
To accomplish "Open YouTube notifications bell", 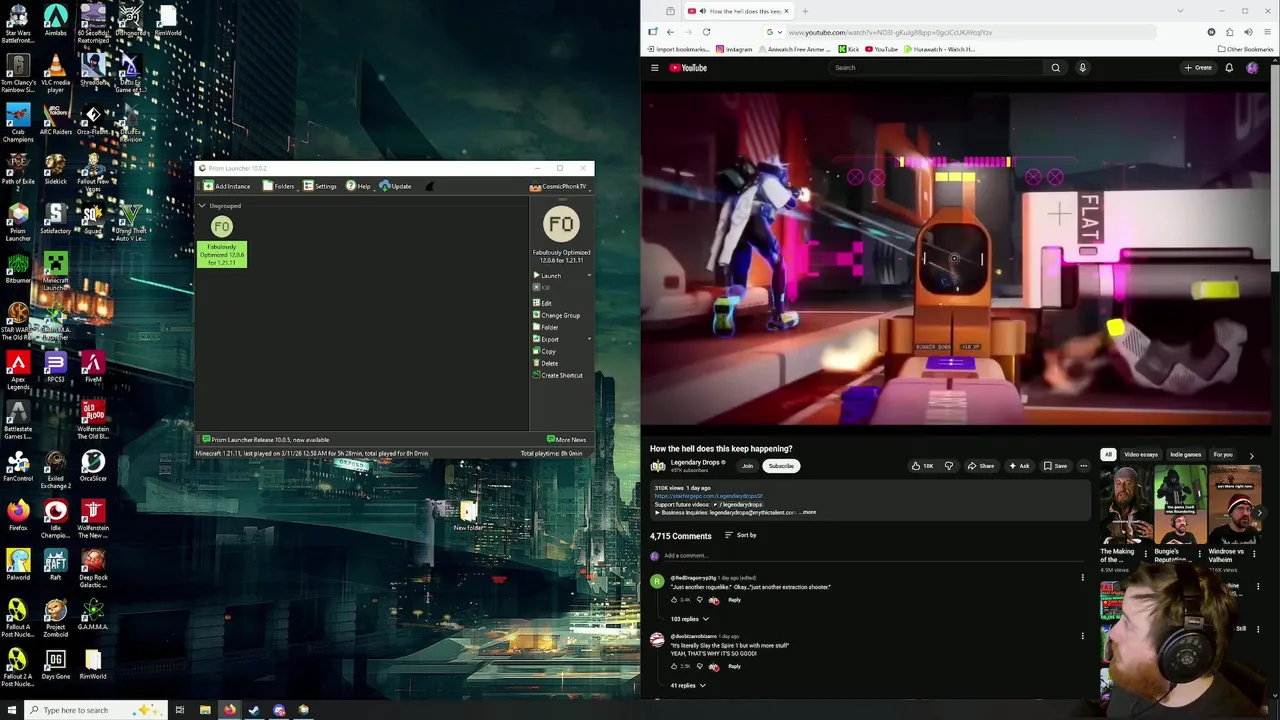I will tap(1229, 68).
